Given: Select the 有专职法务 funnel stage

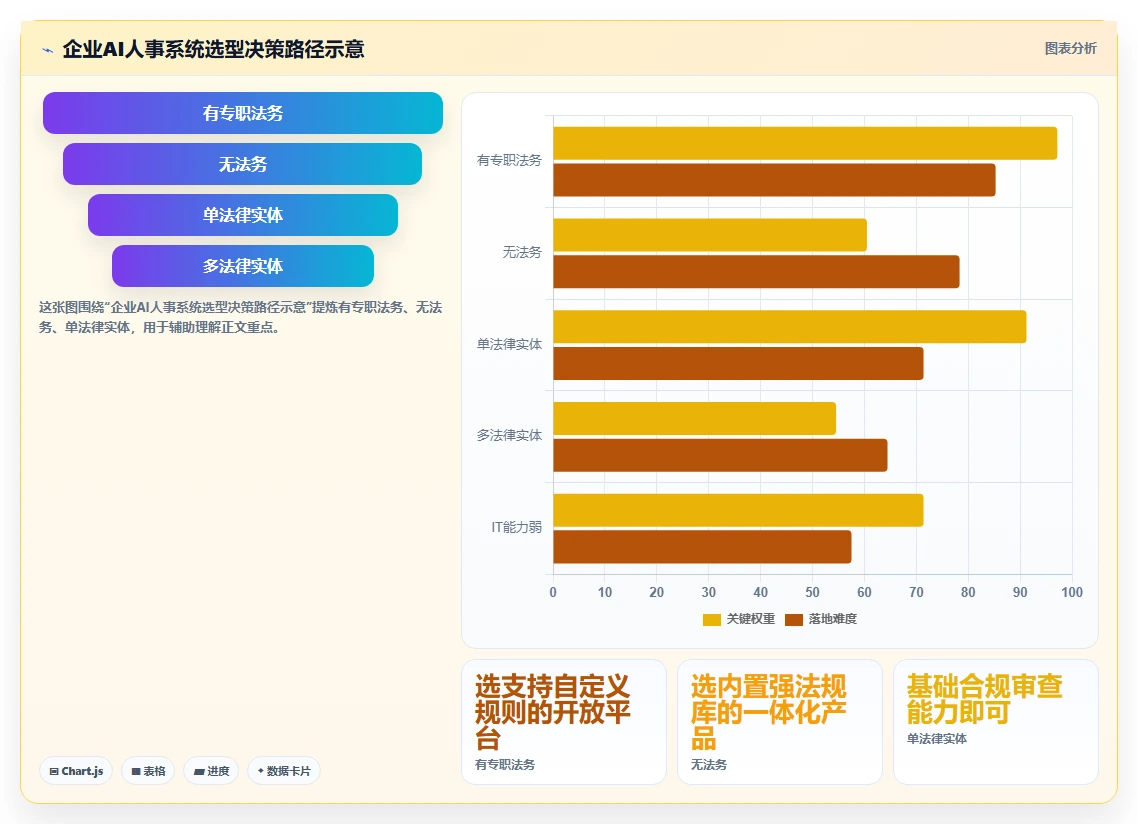Looking at the screenshot, I should pyautogui.click(x=242, y=113).
